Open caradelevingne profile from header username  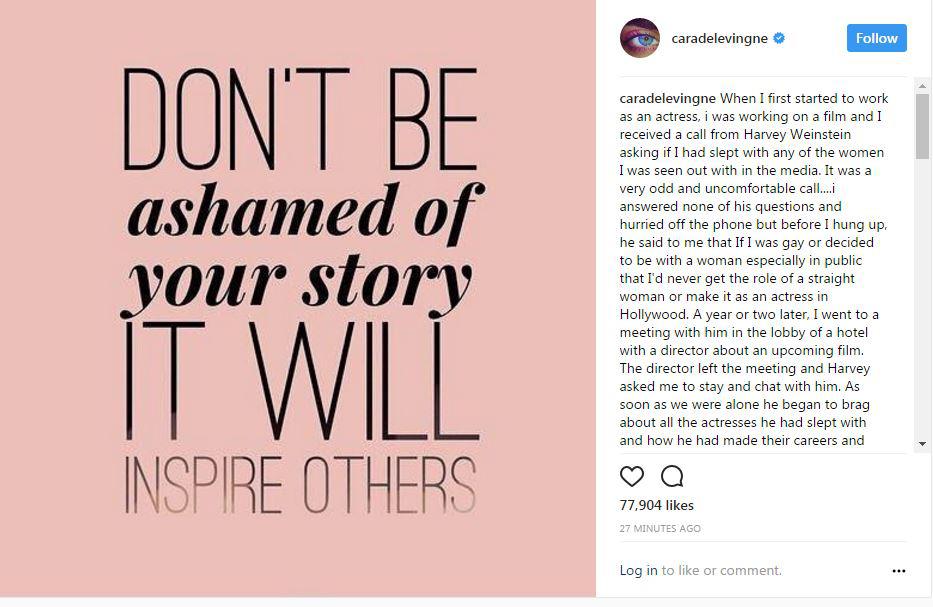719,38
